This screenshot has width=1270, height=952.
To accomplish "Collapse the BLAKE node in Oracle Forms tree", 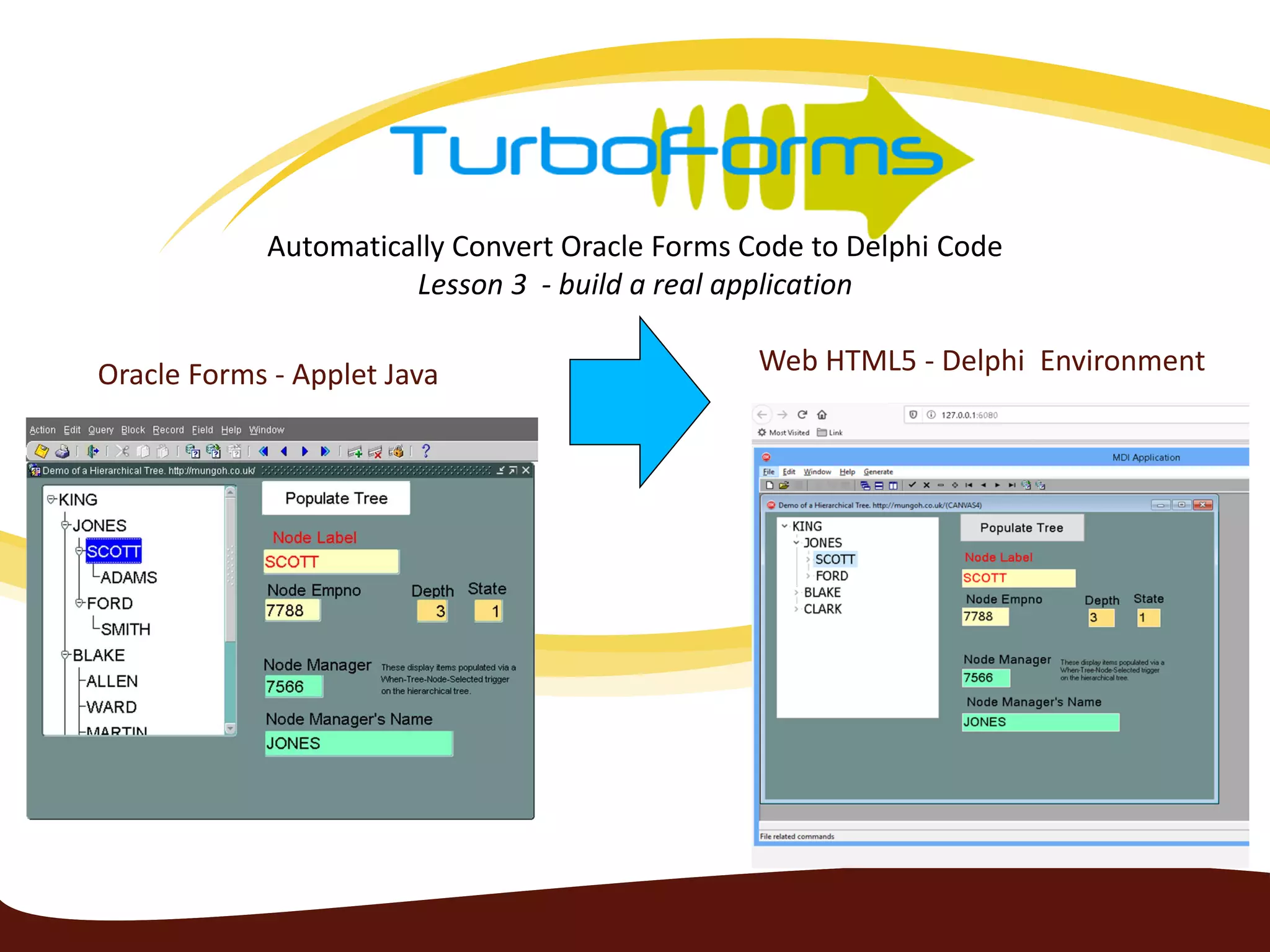I will tap(65, 654).
